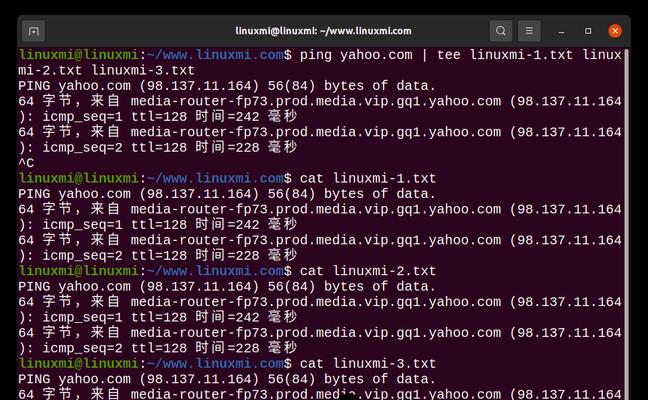
Task: Click the first PING yahoo.com output line
Action: coord(227,86)
